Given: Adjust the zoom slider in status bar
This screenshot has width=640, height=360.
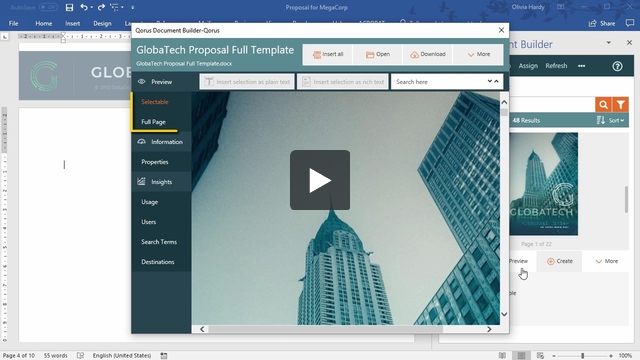Looking at the screenshot, I should (x=582, y=356).
